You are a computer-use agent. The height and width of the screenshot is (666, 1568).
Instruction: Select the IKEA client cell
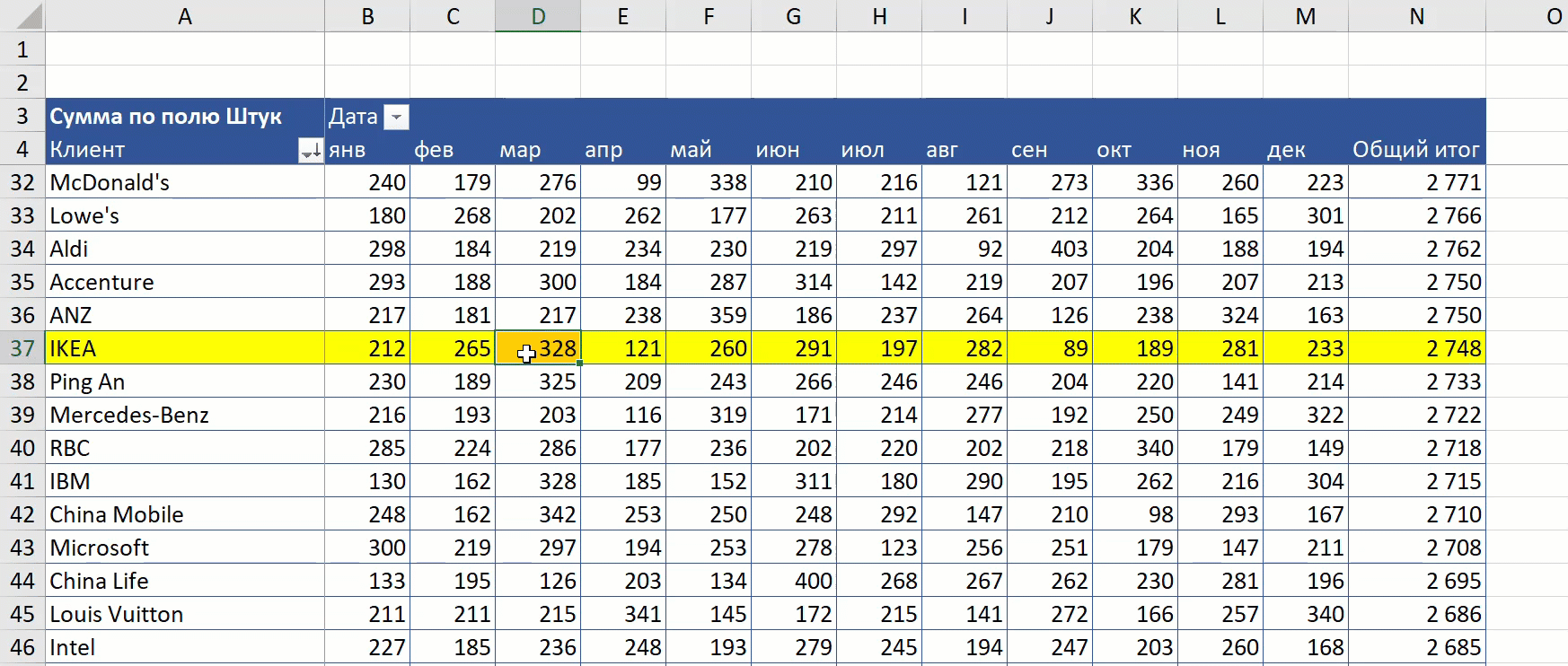185,348
